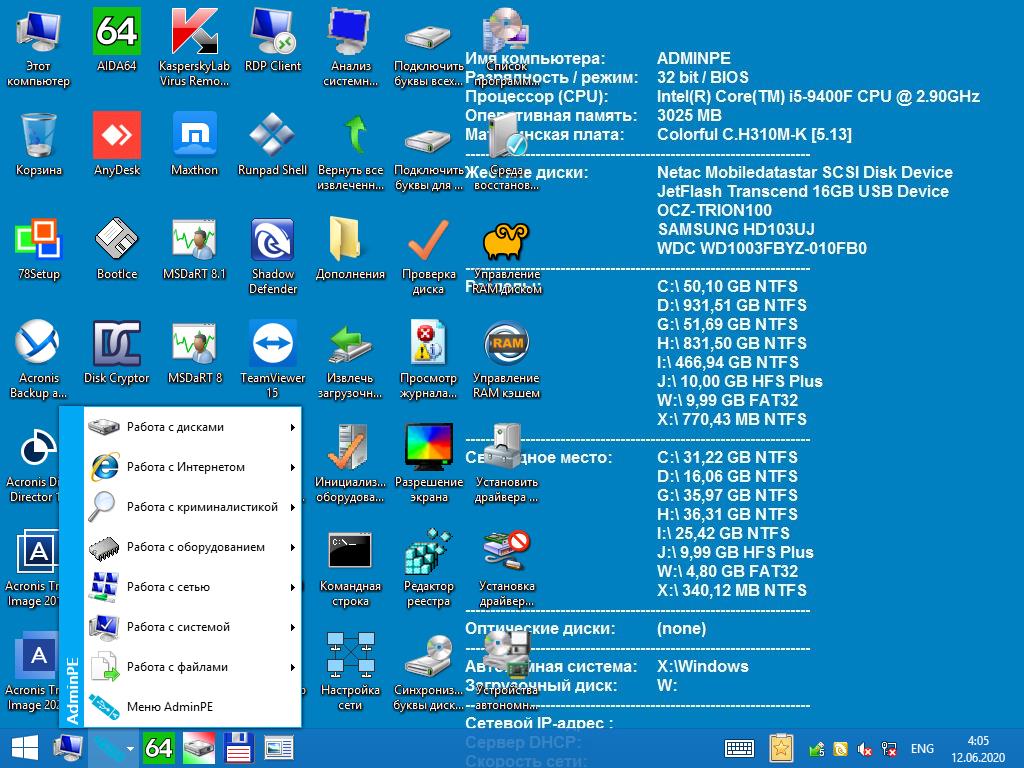Open the Disk Cryptor shortcut
The height and width of the screenshot is (768, 1024).
(117, 344)
